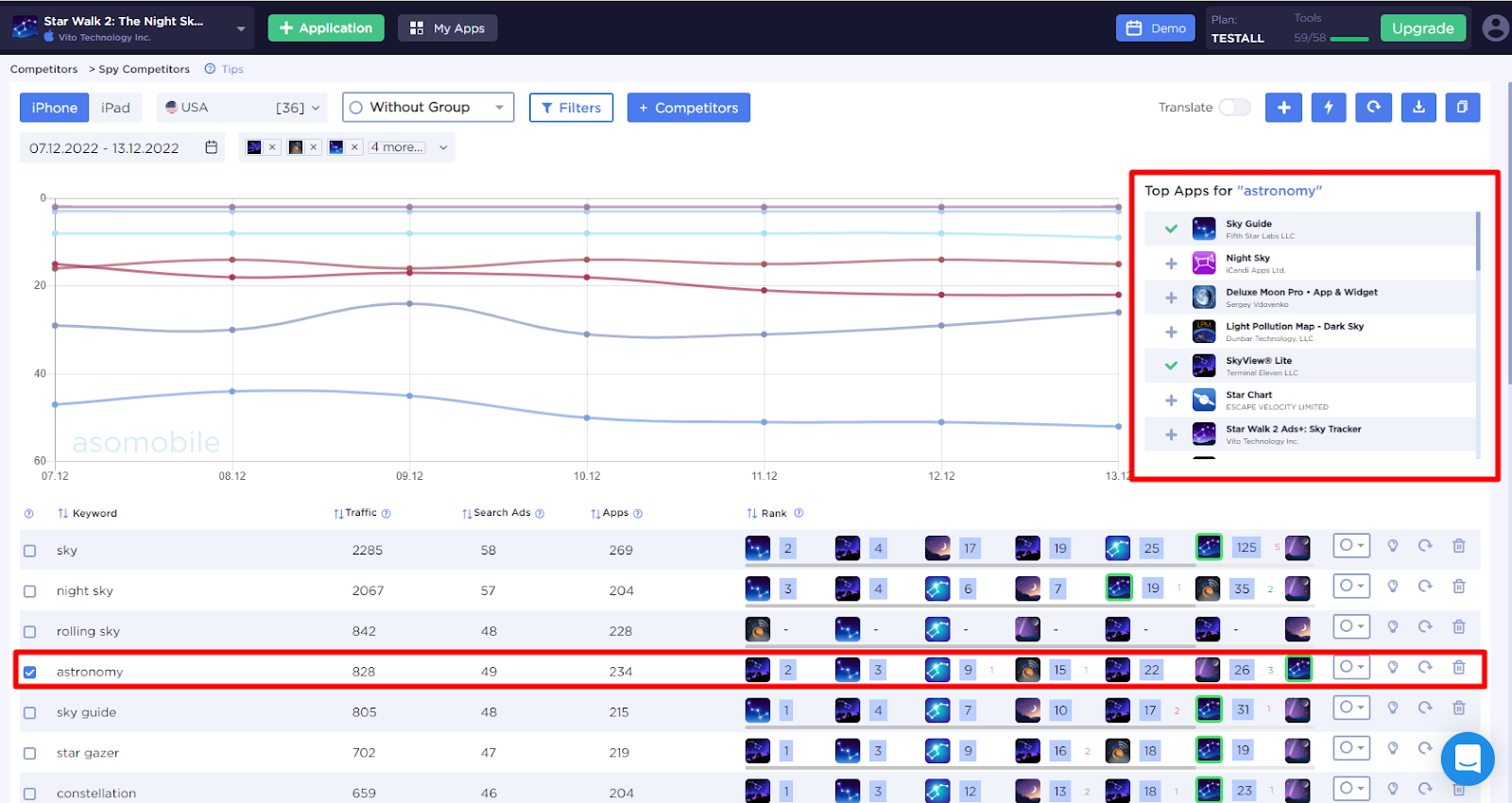
Task: Check the night sky keyword checkbox
Action: coord(30,591)
